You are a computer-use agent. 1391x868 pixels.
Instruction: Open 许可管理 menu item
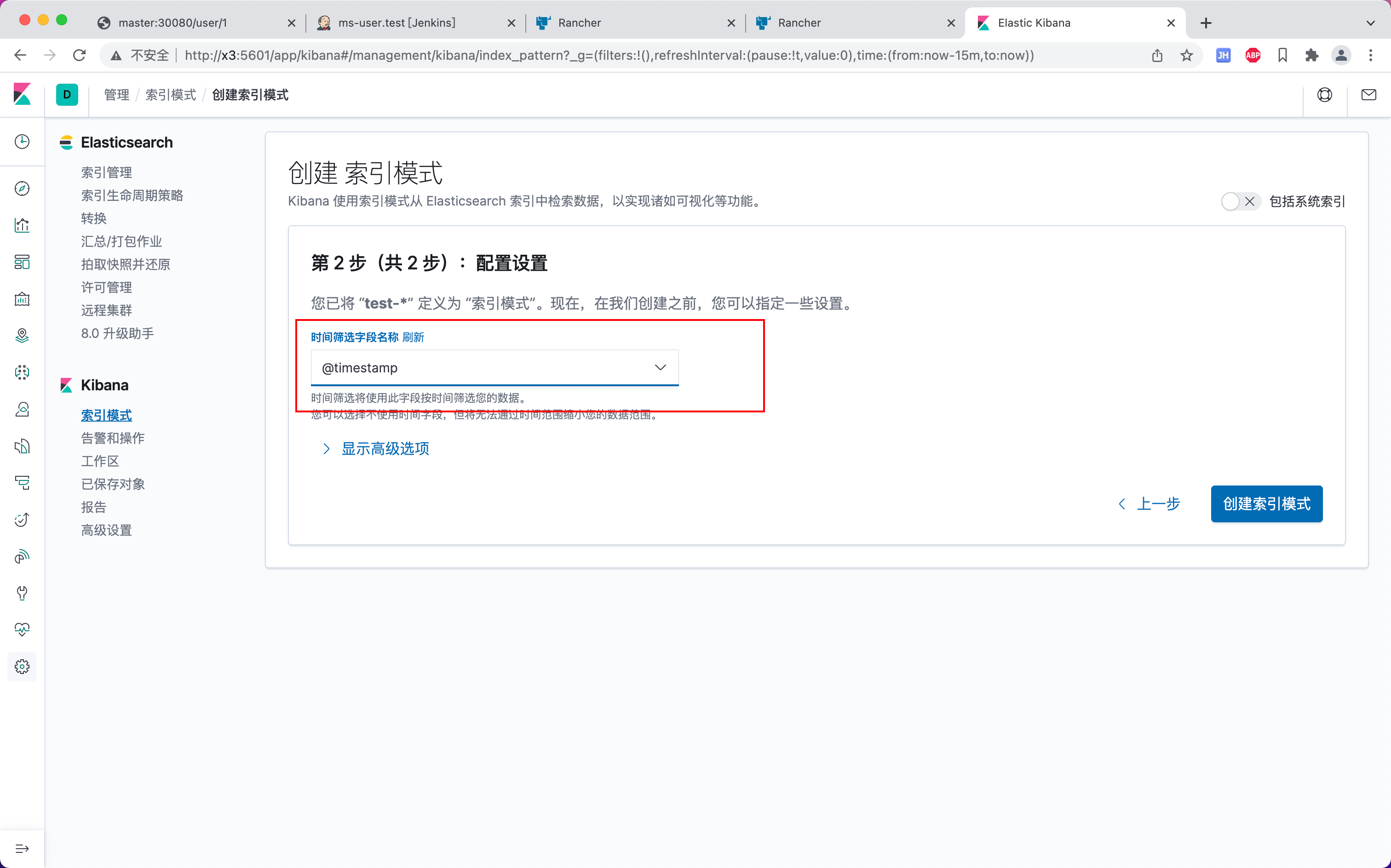[x=106, y=287]
